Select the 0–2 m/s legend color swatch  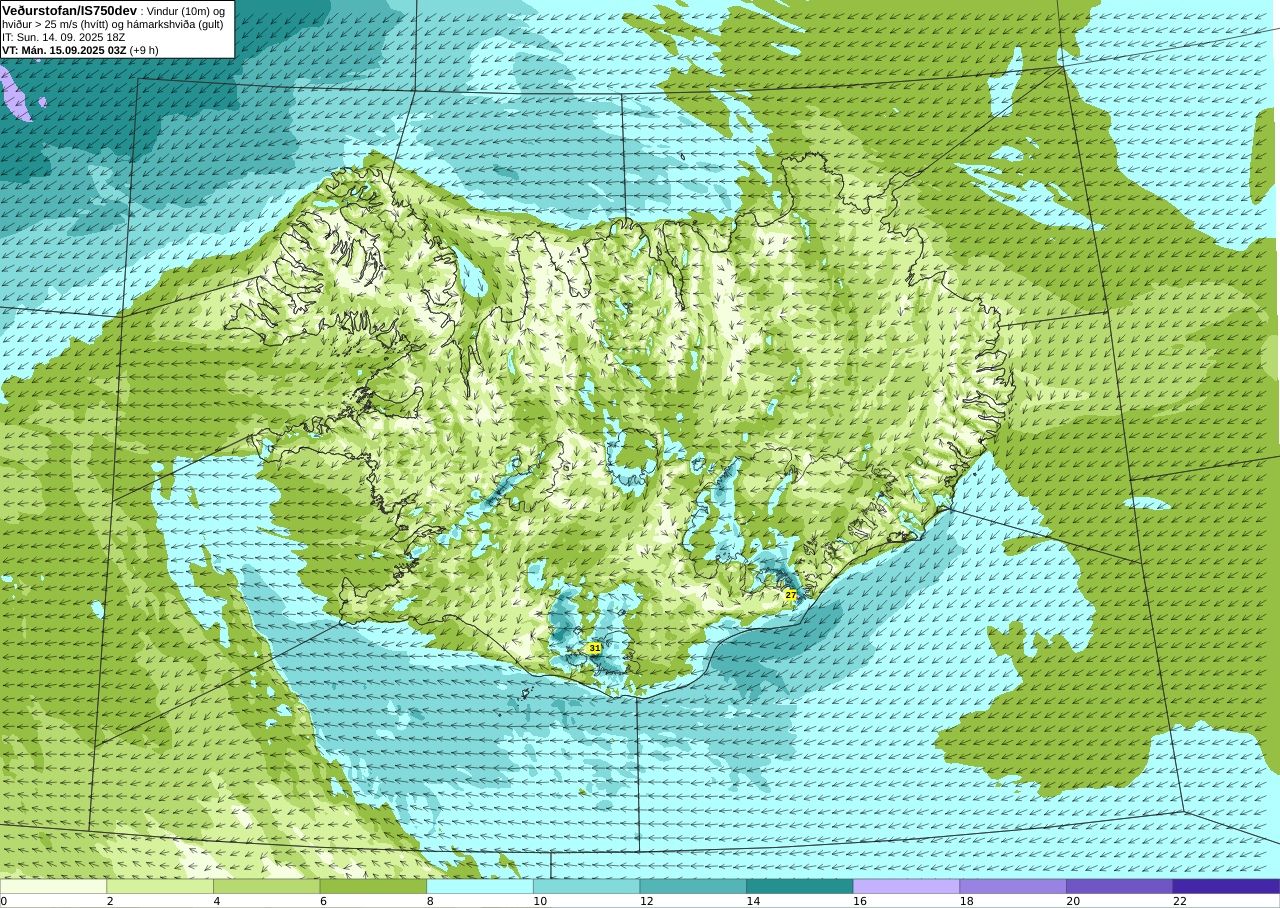[x=53, y=886]
